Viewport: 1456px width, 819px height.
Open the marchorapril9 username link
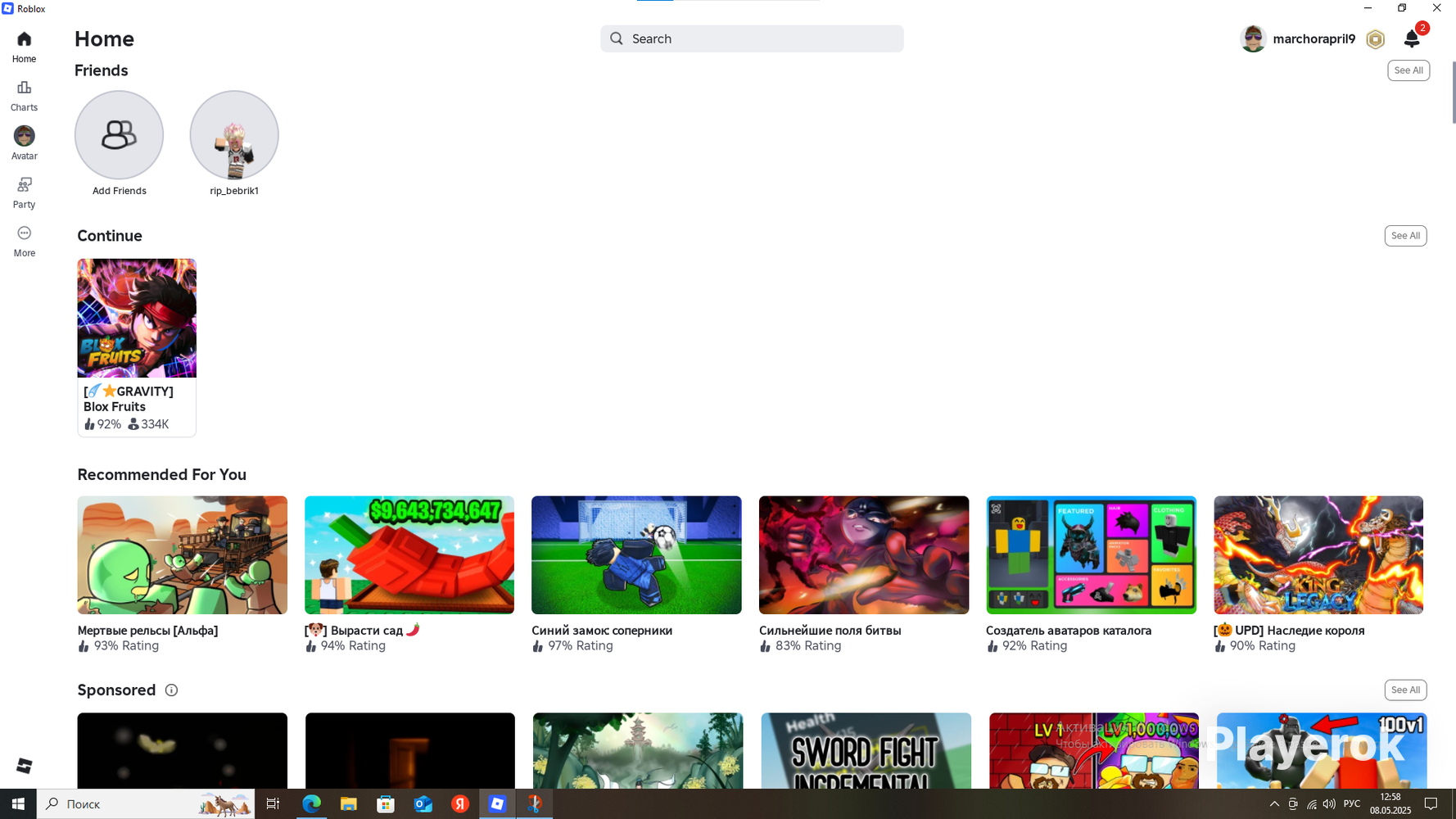coord(1314,38)
